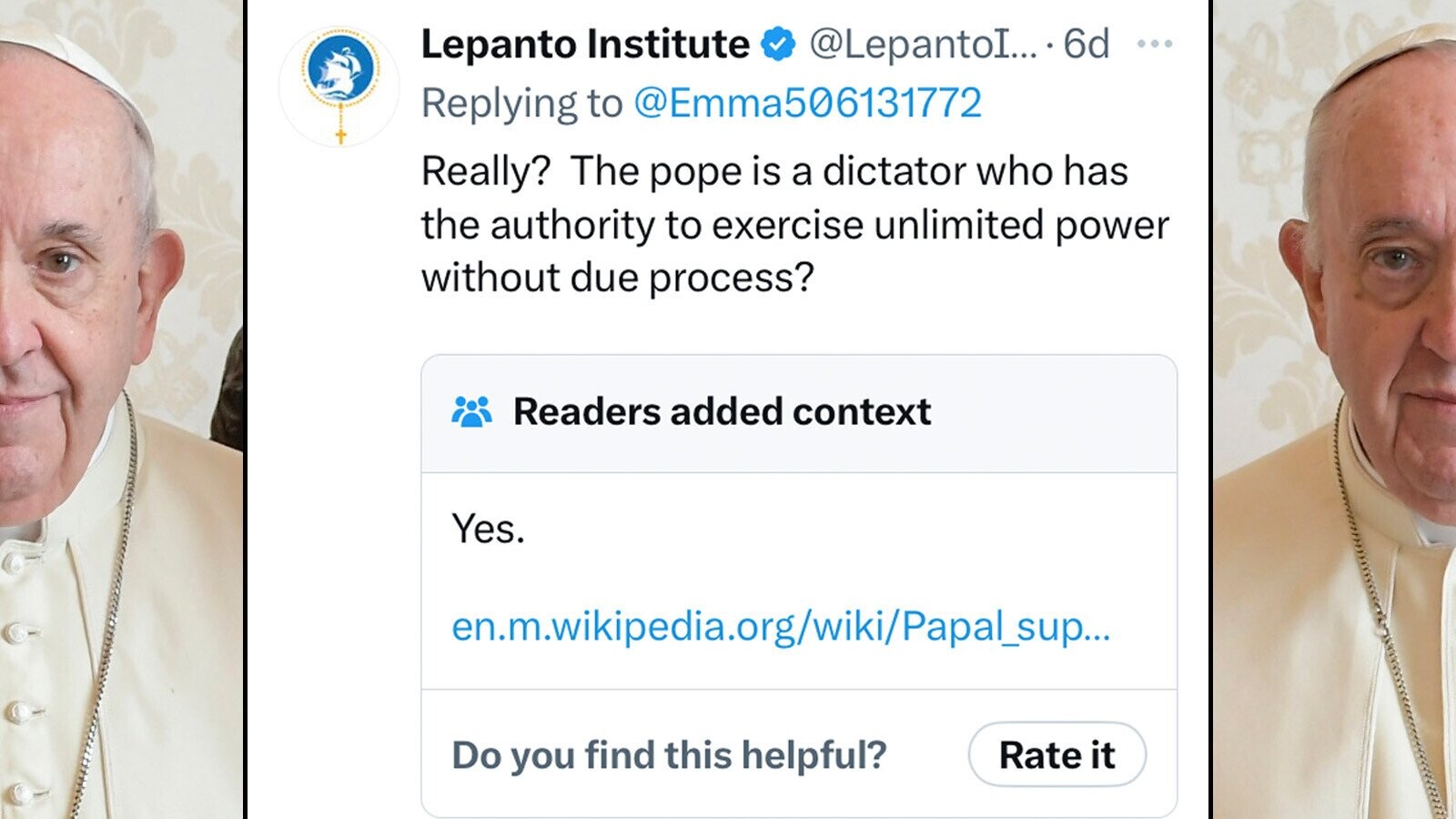
Task: Click the @LepantoI handle
Action: [922, 45]
